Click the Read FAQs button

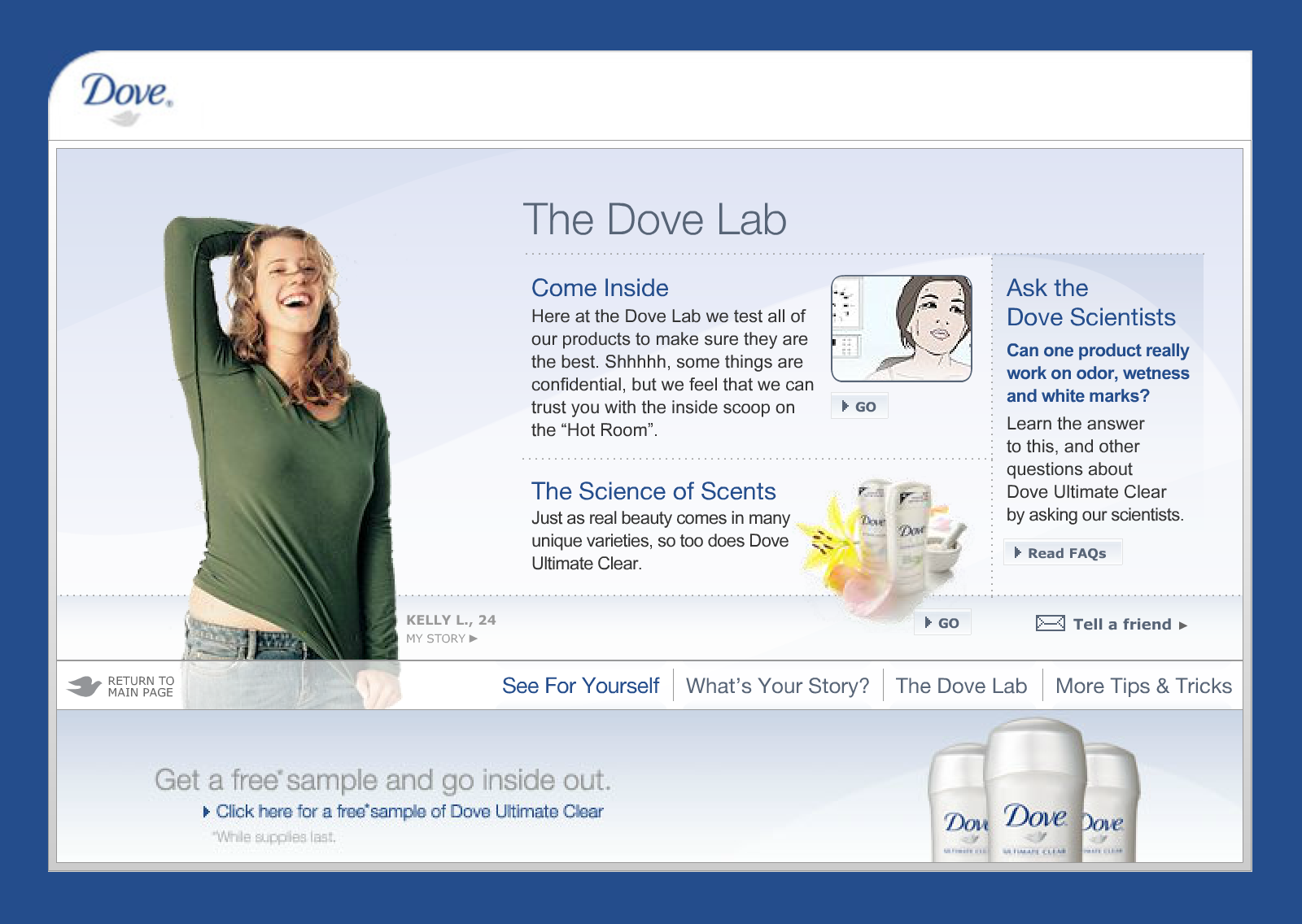click(x=1063, y=552)
